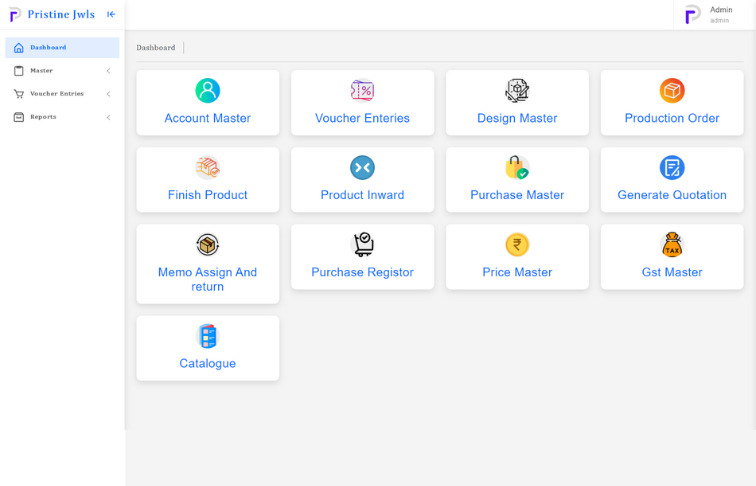Click the Catalogue icon
This screenshot has width=756, height=486.
pos(207,336)
